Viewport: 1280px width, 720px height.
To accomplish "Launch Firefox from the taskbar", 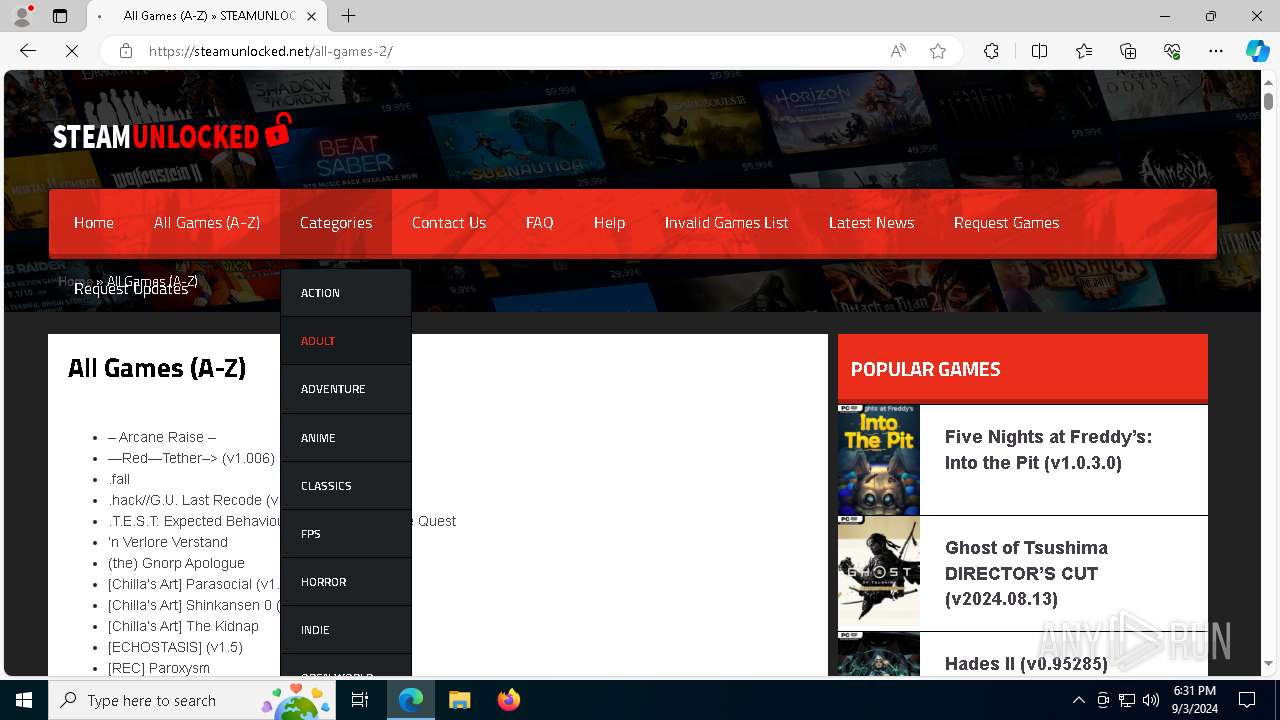I will tap(508, 700).
